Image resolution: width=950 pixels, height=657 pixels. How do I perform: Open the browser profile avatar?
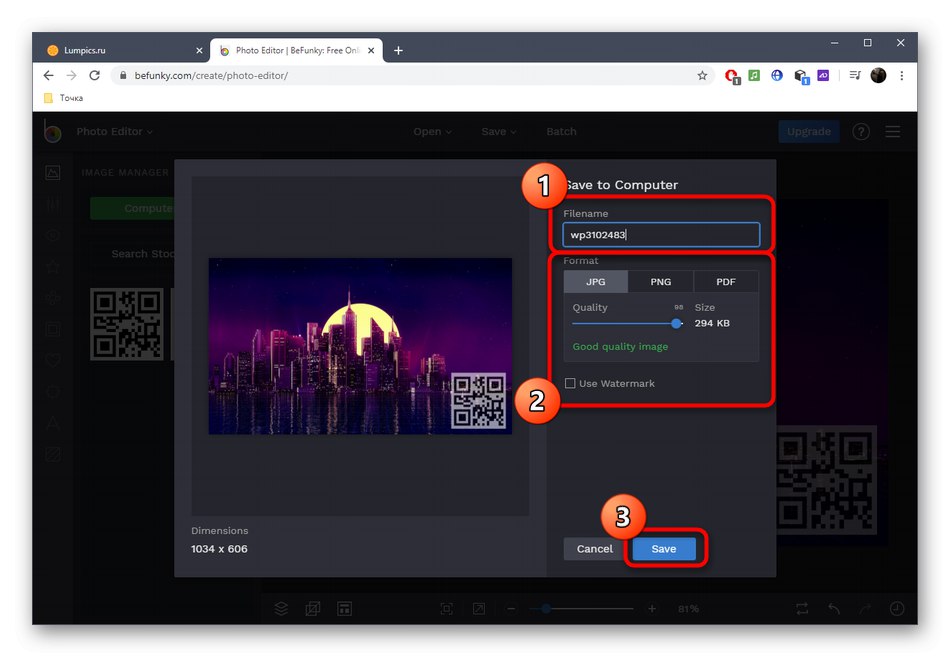tap(879, 75)
